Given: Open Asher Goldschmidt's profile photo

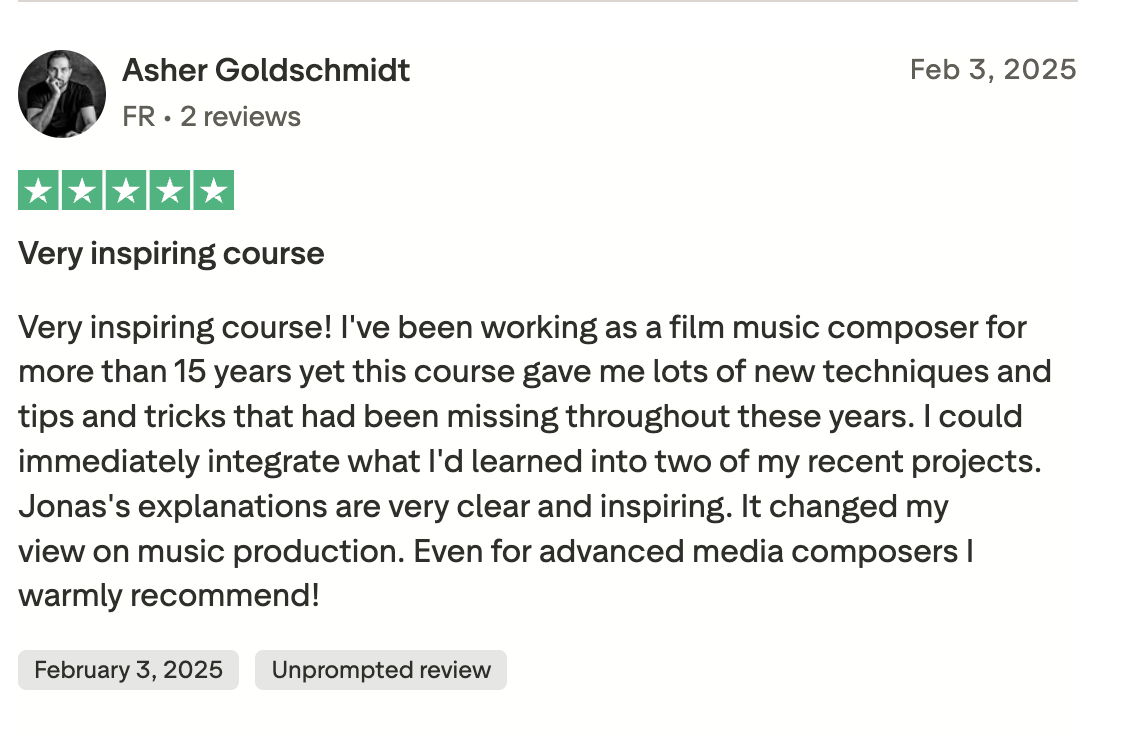Looking at the screenshot, I should 62,94.
